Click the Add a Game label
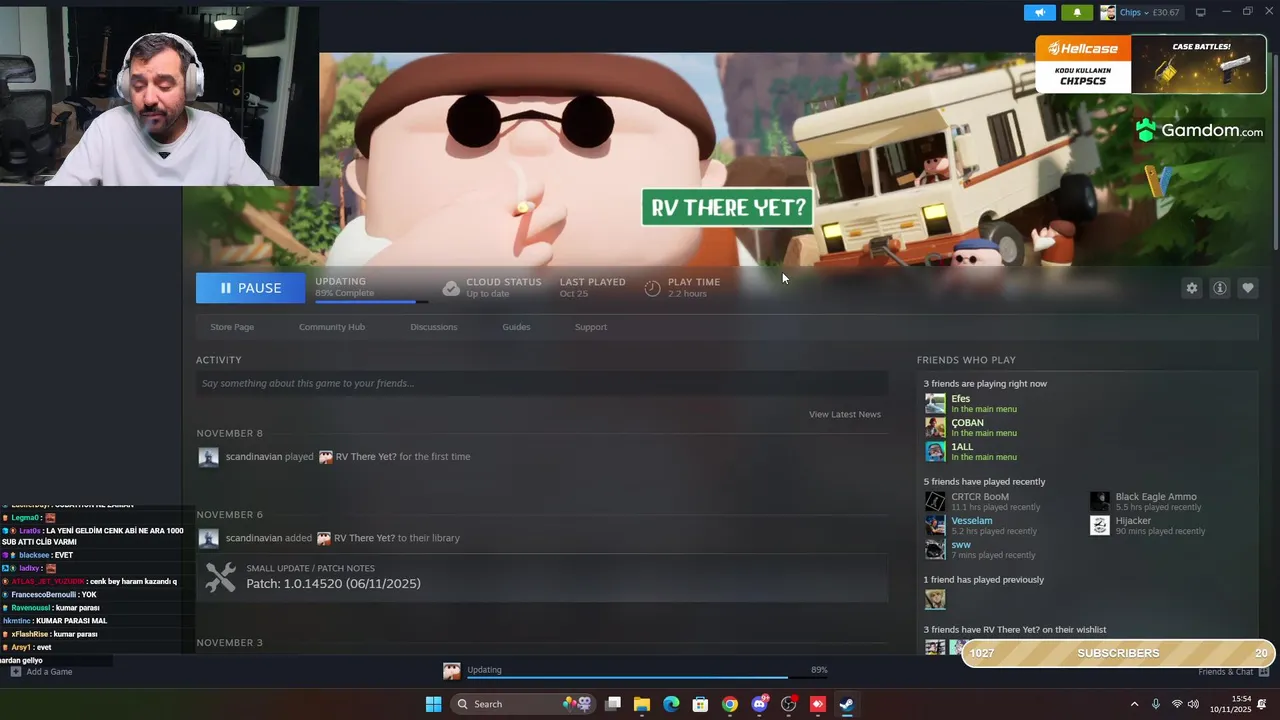The width and height of the screenshot is (1280, 720). pos(49,672)
